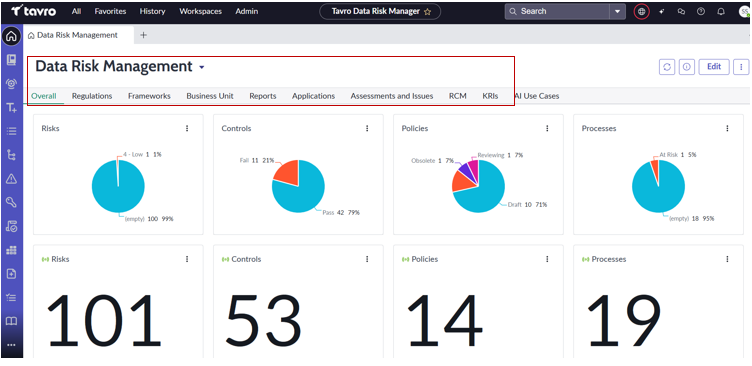Click the Tavro logo
Image resolution: width=752 pixels, height=366 pixels.
click(x=35, y=11)
